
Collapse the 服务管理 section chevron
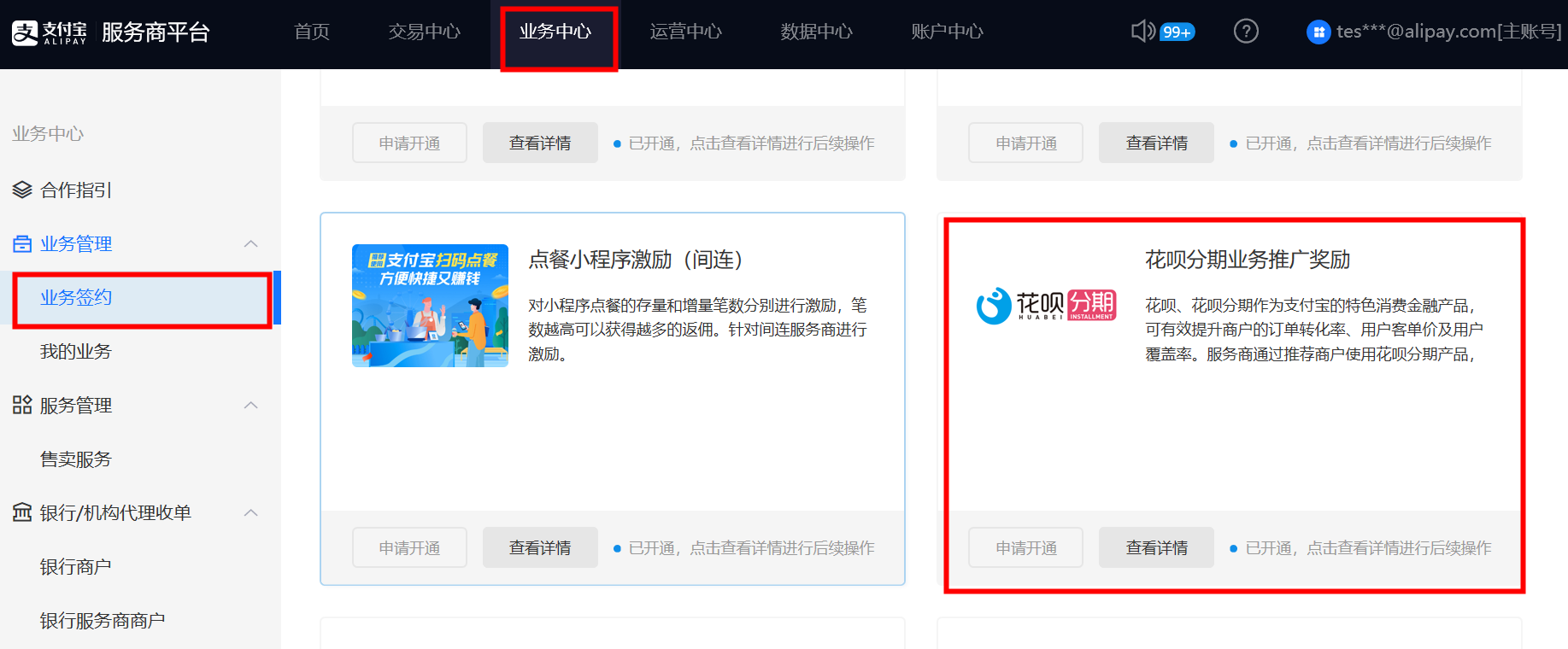pyautogui.click(x=250, y=405)
